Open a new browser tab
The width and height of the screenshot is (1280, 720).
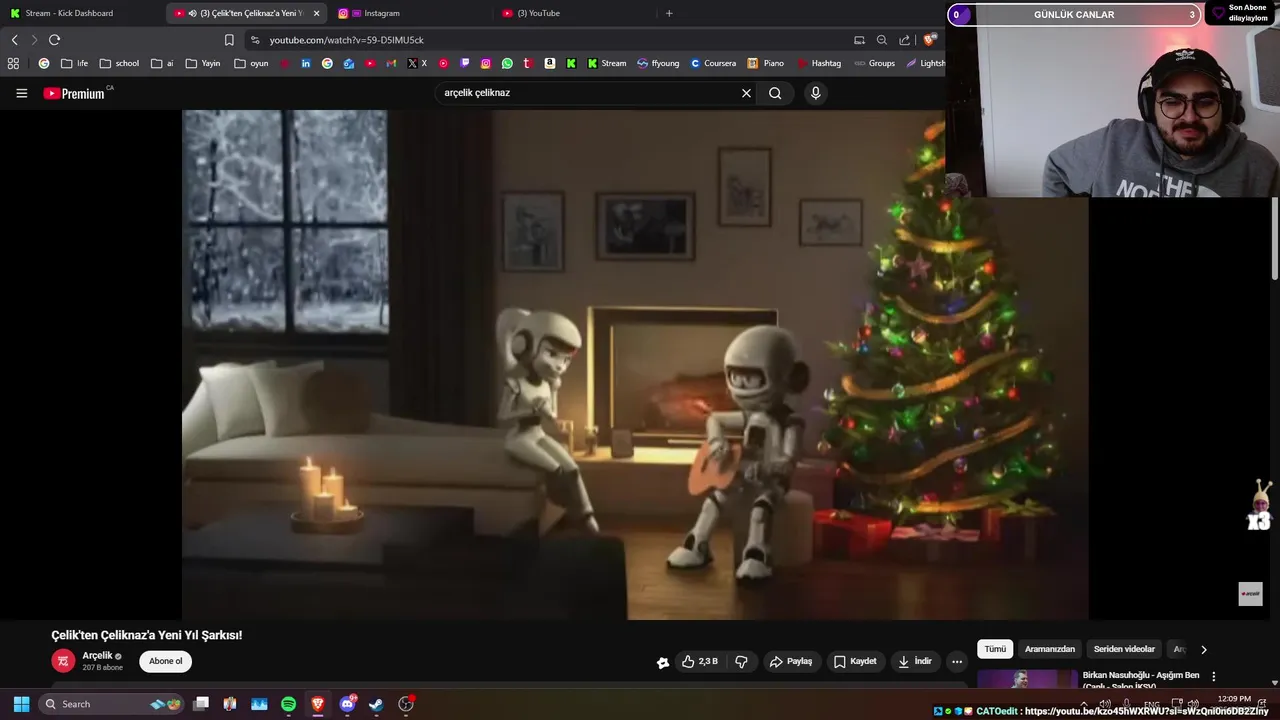pyautogui.click(x=669, y=13)
